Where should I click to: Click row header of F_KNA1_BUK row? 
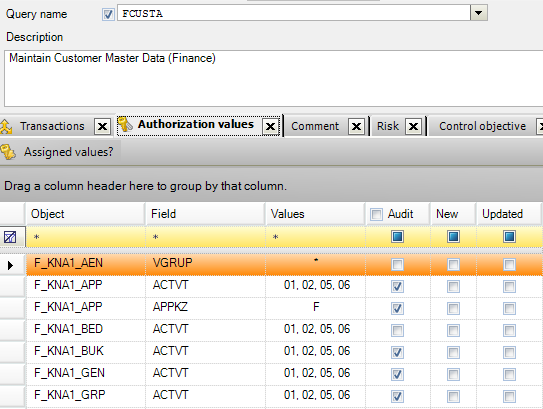click(x=12, y=352)
